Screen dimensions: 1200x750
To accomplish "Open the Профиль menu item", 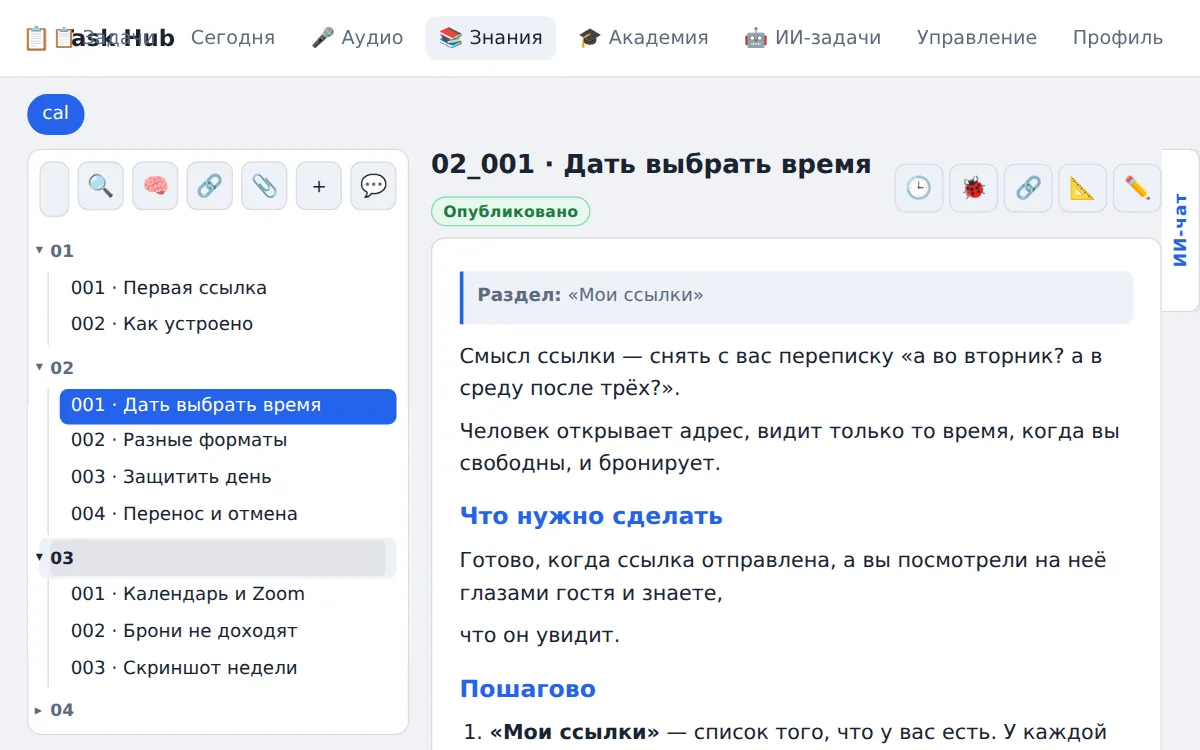I will tap(1118, 38).
